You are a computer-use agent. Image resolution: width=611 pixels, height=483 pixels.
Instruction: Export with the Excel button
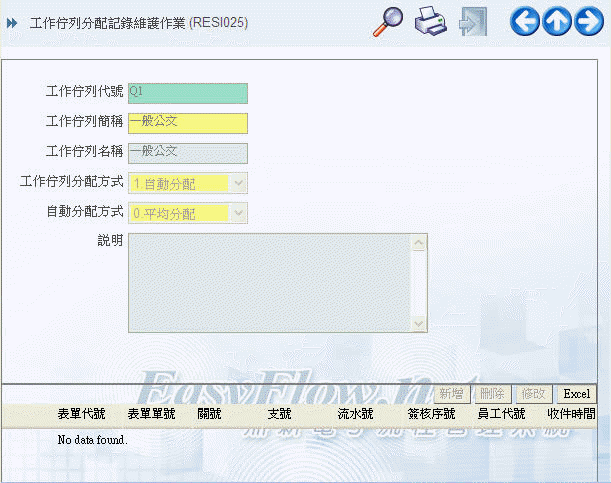[576, 394]
